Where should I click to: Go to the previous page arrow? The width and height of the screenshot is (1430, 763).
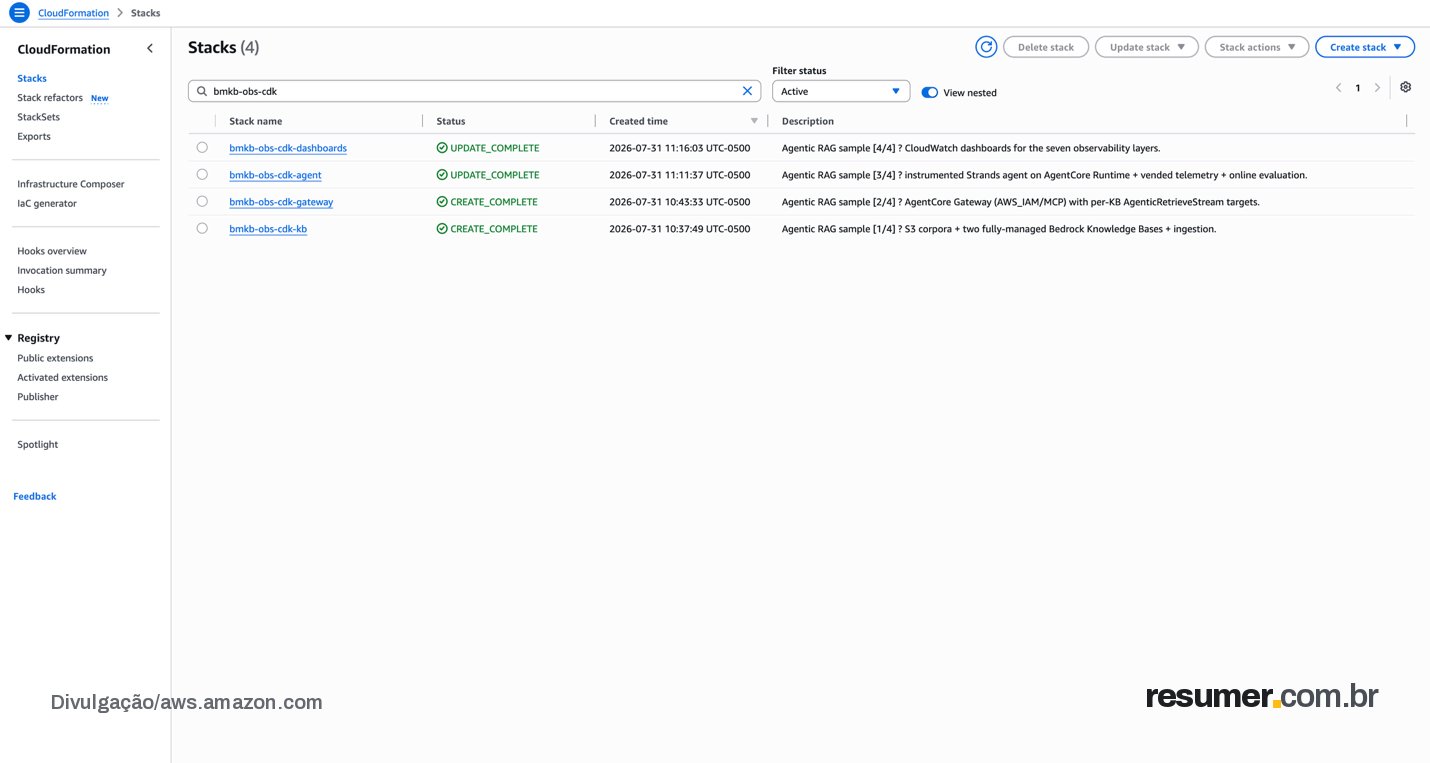1338,88
